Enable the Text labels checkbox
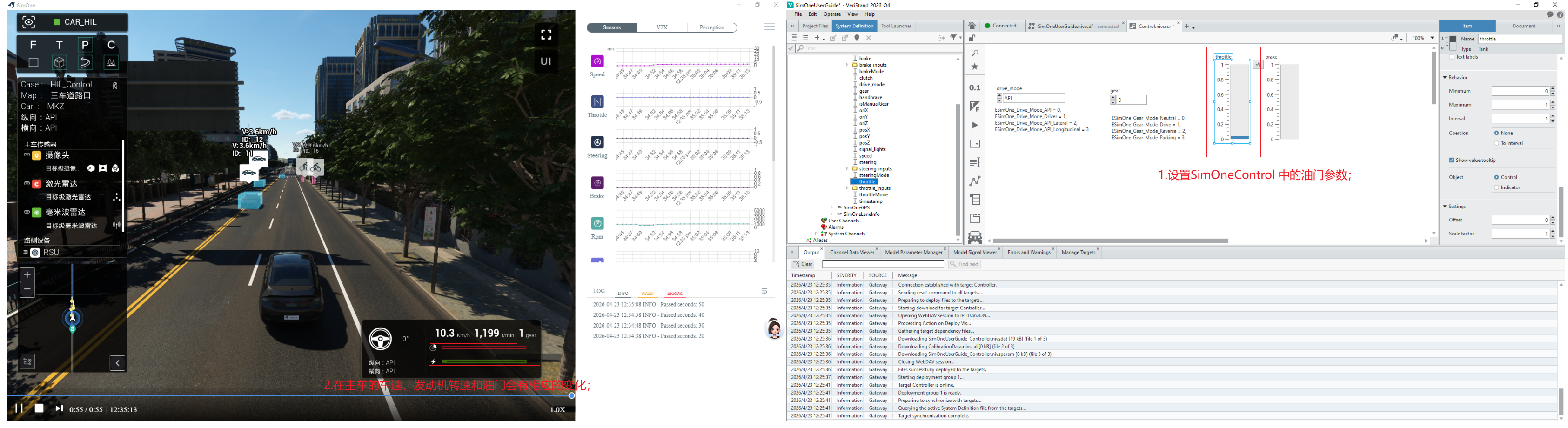Viewport: 1568px width, 428px height. 1452,57
